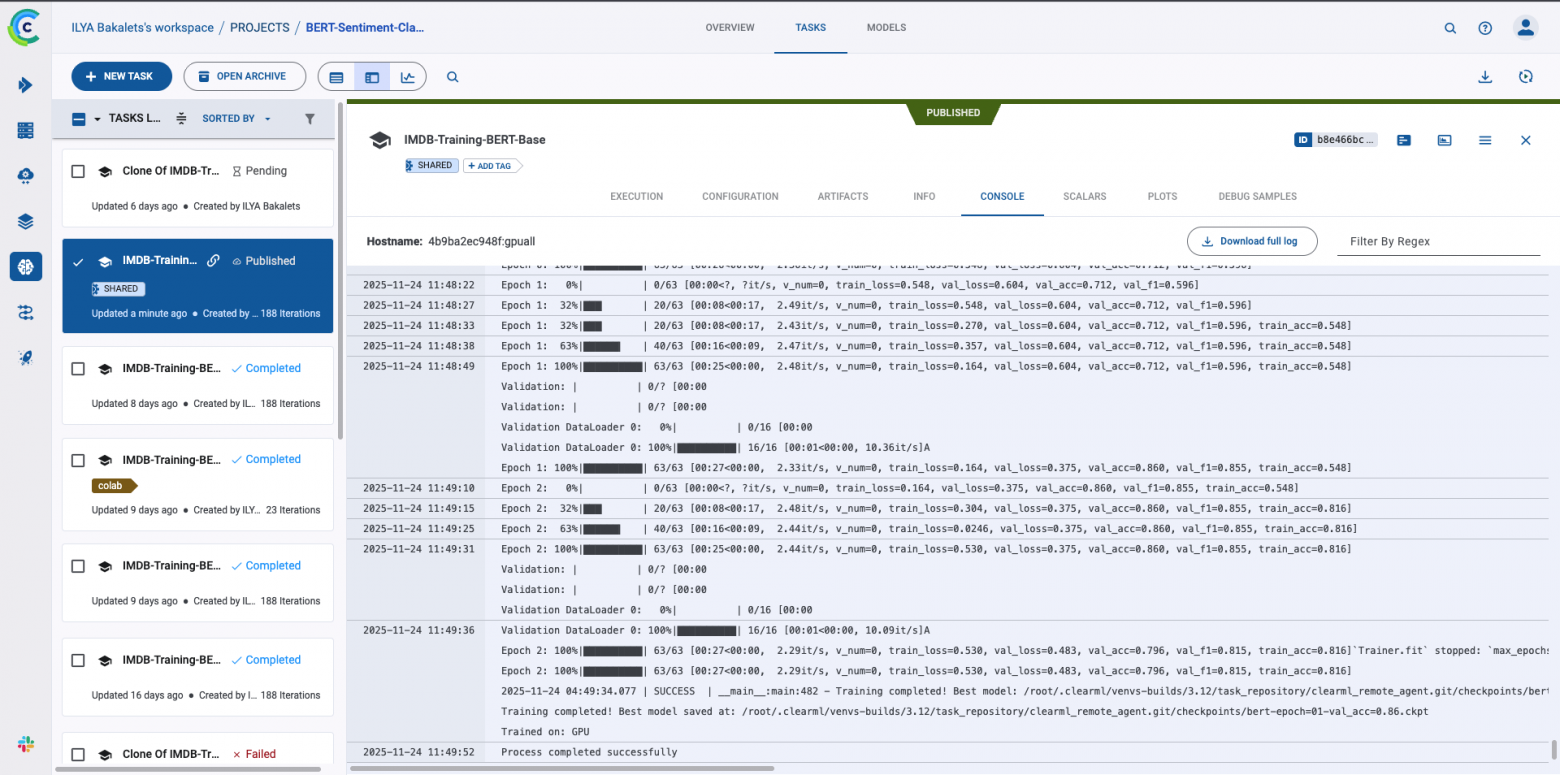
Task: Open the help question mark icon
Action: click(1485, 28)
